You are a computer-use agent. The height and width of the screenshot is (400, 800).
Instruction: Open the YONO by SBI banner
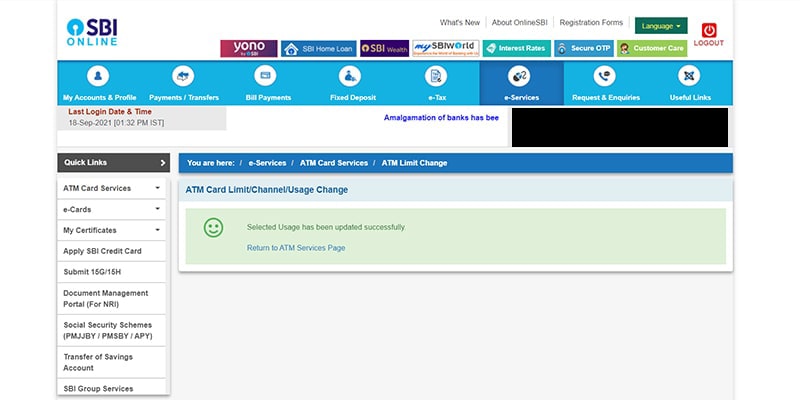click(x=248, y=48)
